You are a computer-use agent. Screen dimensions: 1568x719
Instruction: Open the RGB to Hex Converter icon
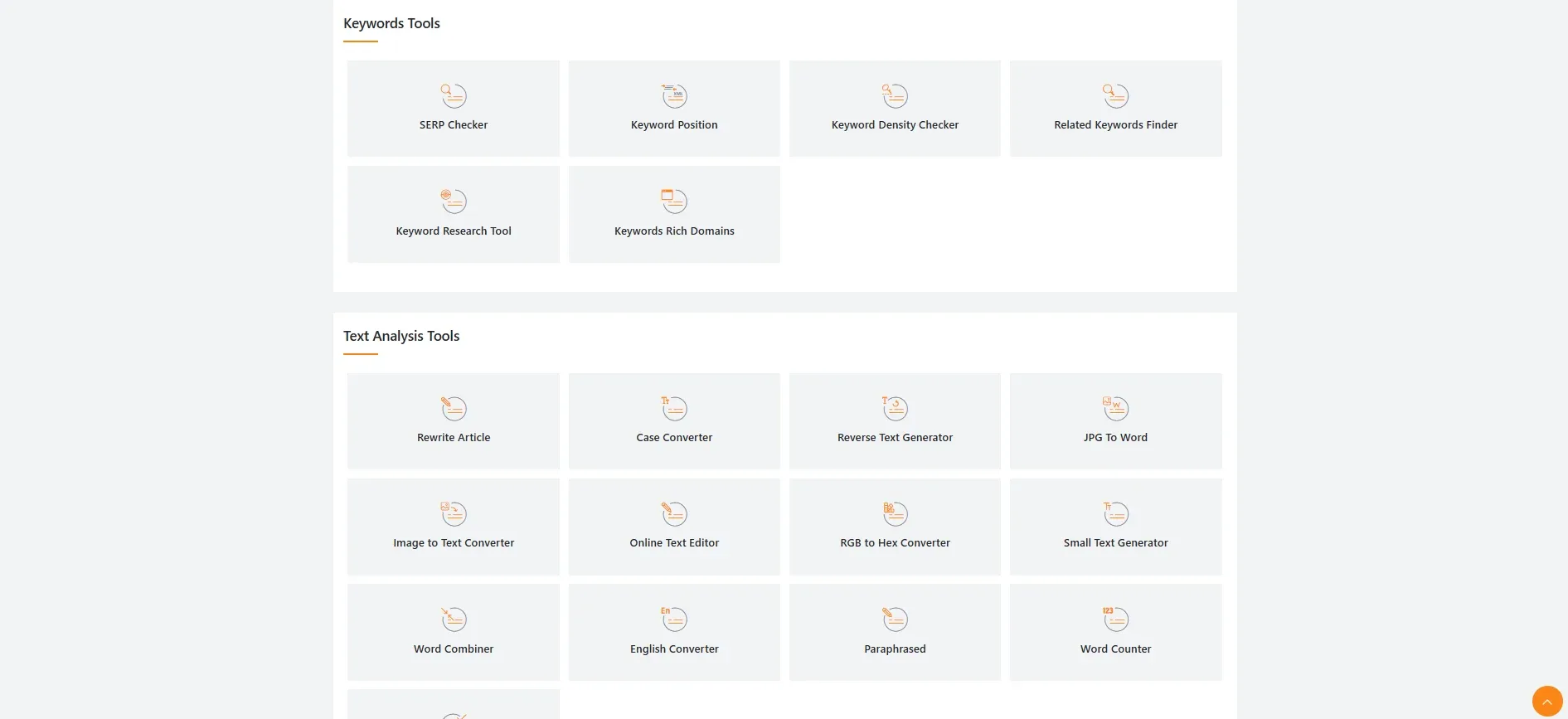tap(895, 513)
